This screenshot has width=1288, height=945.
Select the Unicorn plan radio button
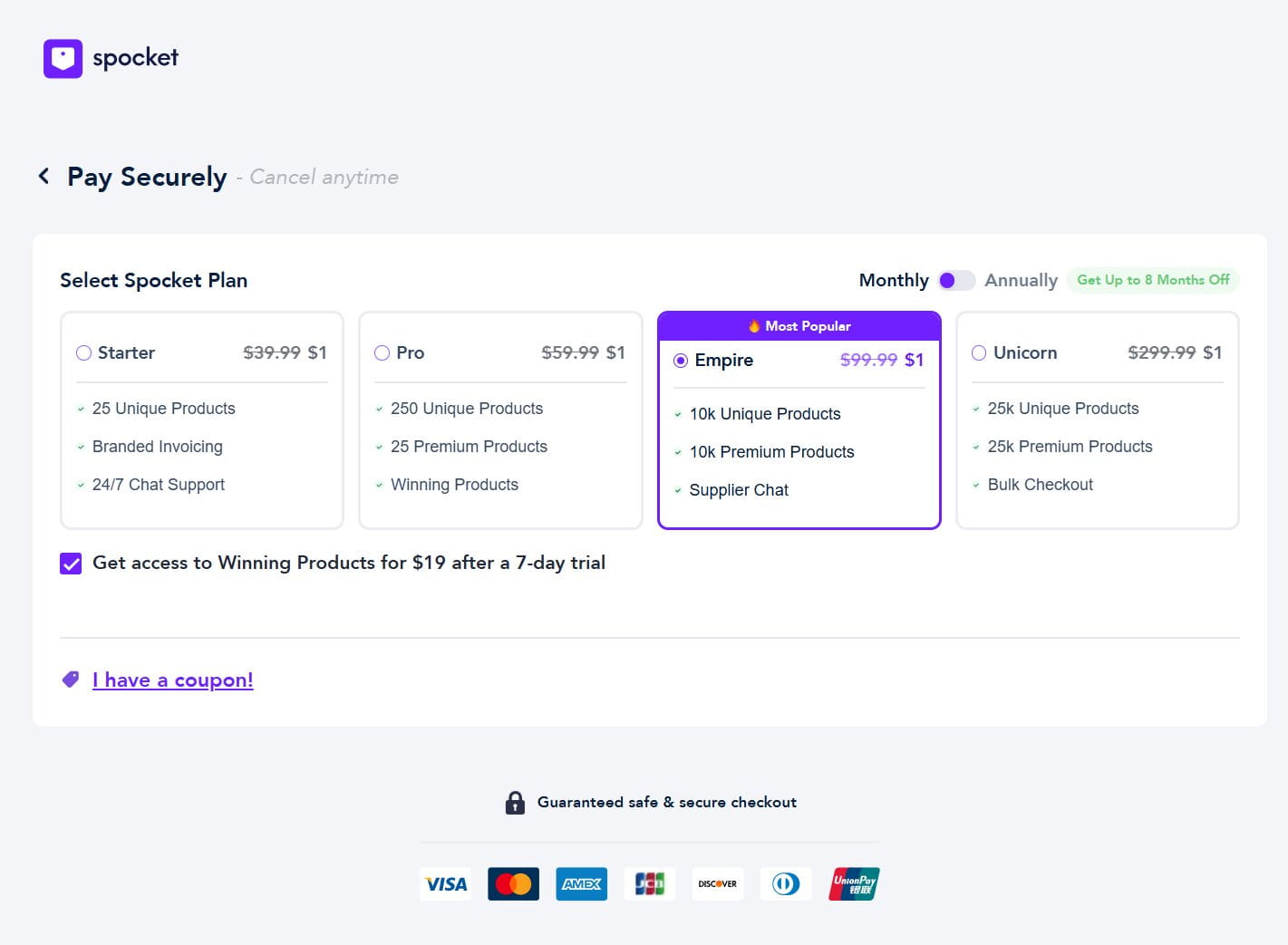point(979,352)
